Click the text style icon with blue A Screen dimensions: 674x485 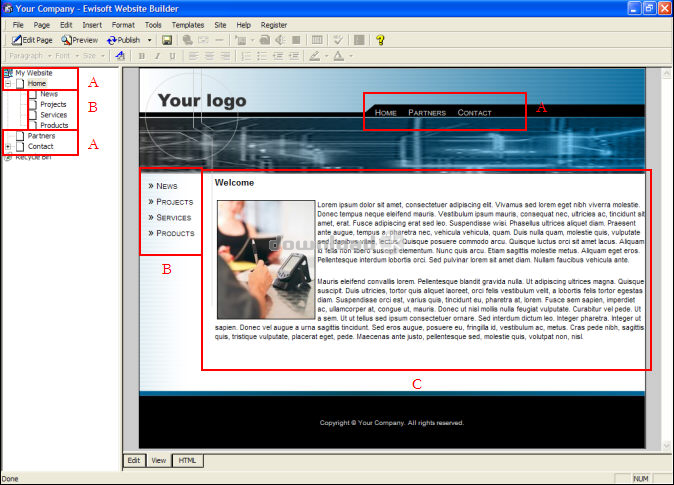click(120, 56)
